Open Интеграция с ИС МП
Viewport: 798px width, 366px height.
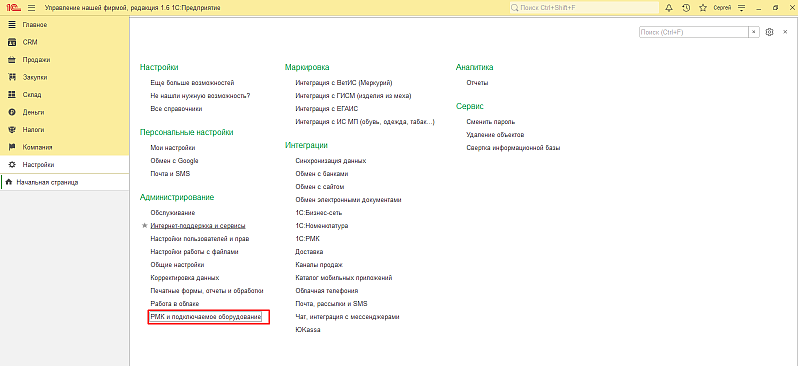tap(365, 122)
